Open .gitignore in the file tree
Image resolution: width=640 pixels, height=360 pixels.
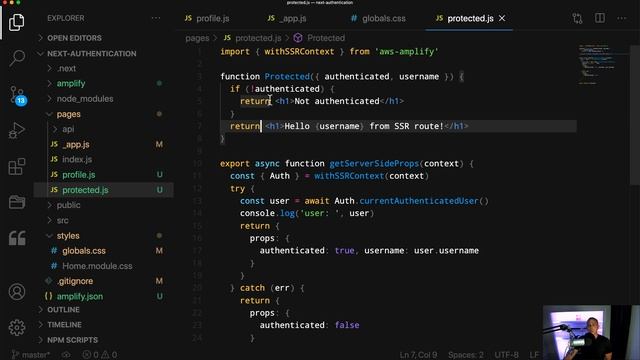click(x=75, y=281)
